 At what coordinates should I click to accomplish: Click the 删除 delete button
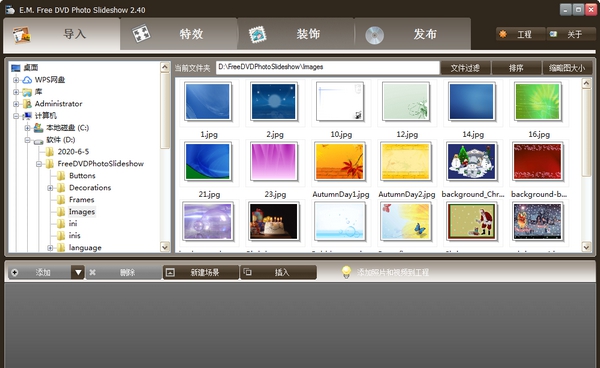(123, 272)
